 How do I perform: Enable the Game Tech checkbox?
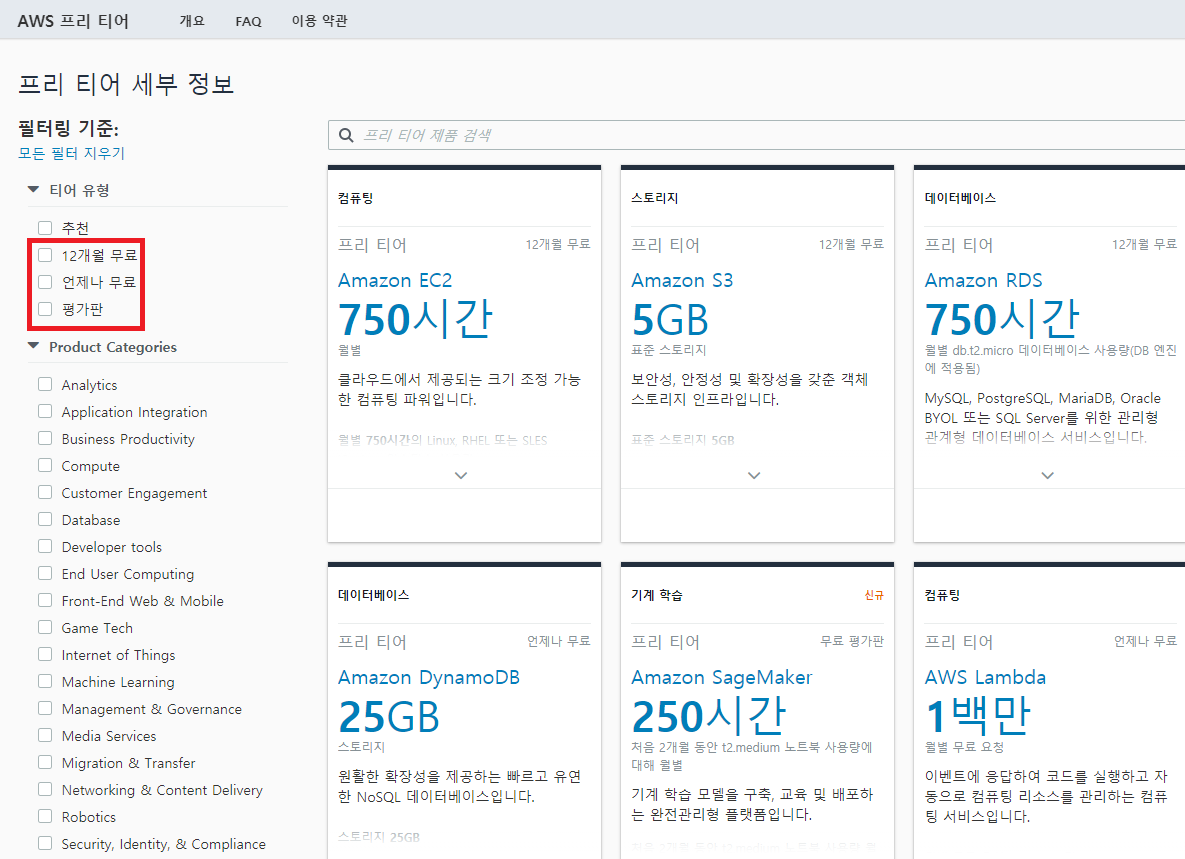click(x=45, y=627)
